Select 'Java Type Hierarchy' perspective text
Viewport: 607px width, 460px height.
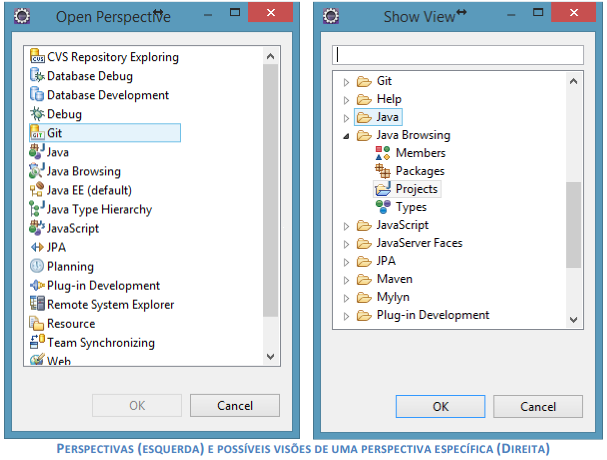point(99,209)
